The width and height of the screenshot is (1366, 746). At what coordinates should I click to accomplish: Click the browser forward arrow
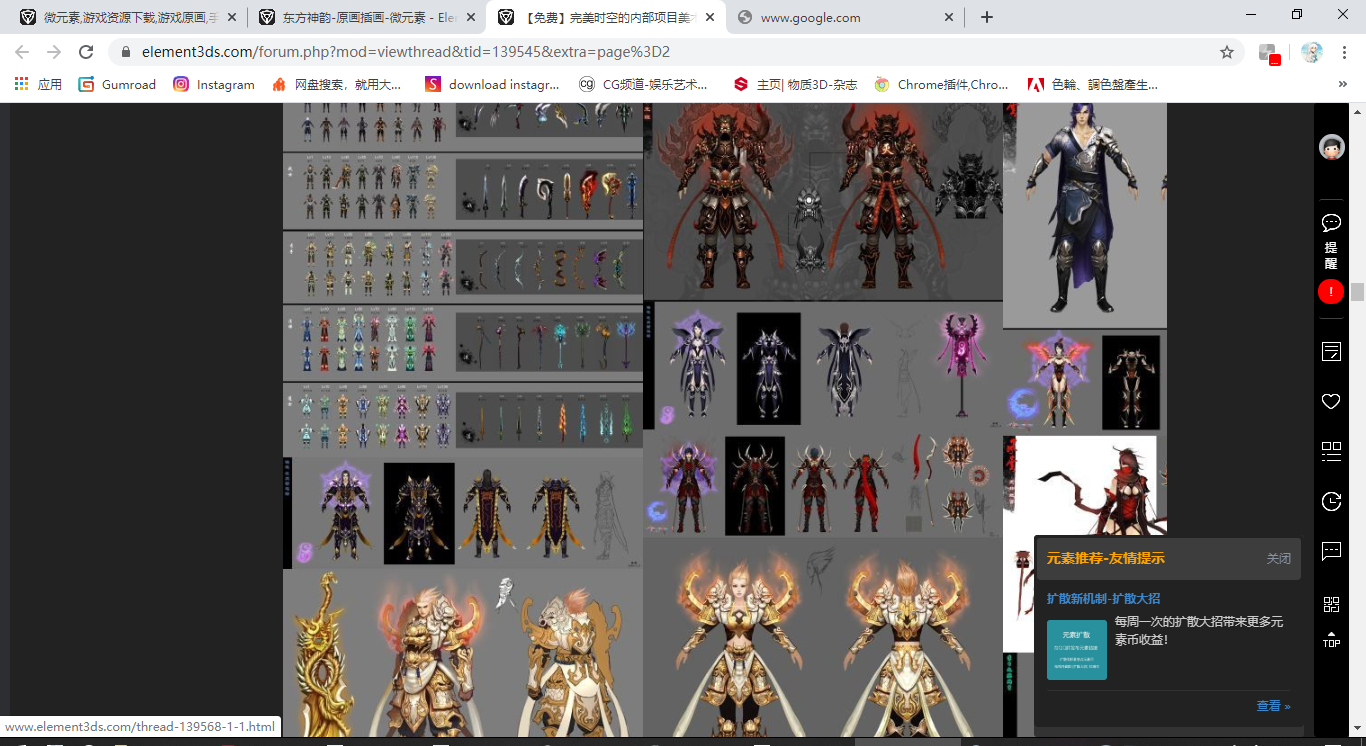(x=54, y=52)
